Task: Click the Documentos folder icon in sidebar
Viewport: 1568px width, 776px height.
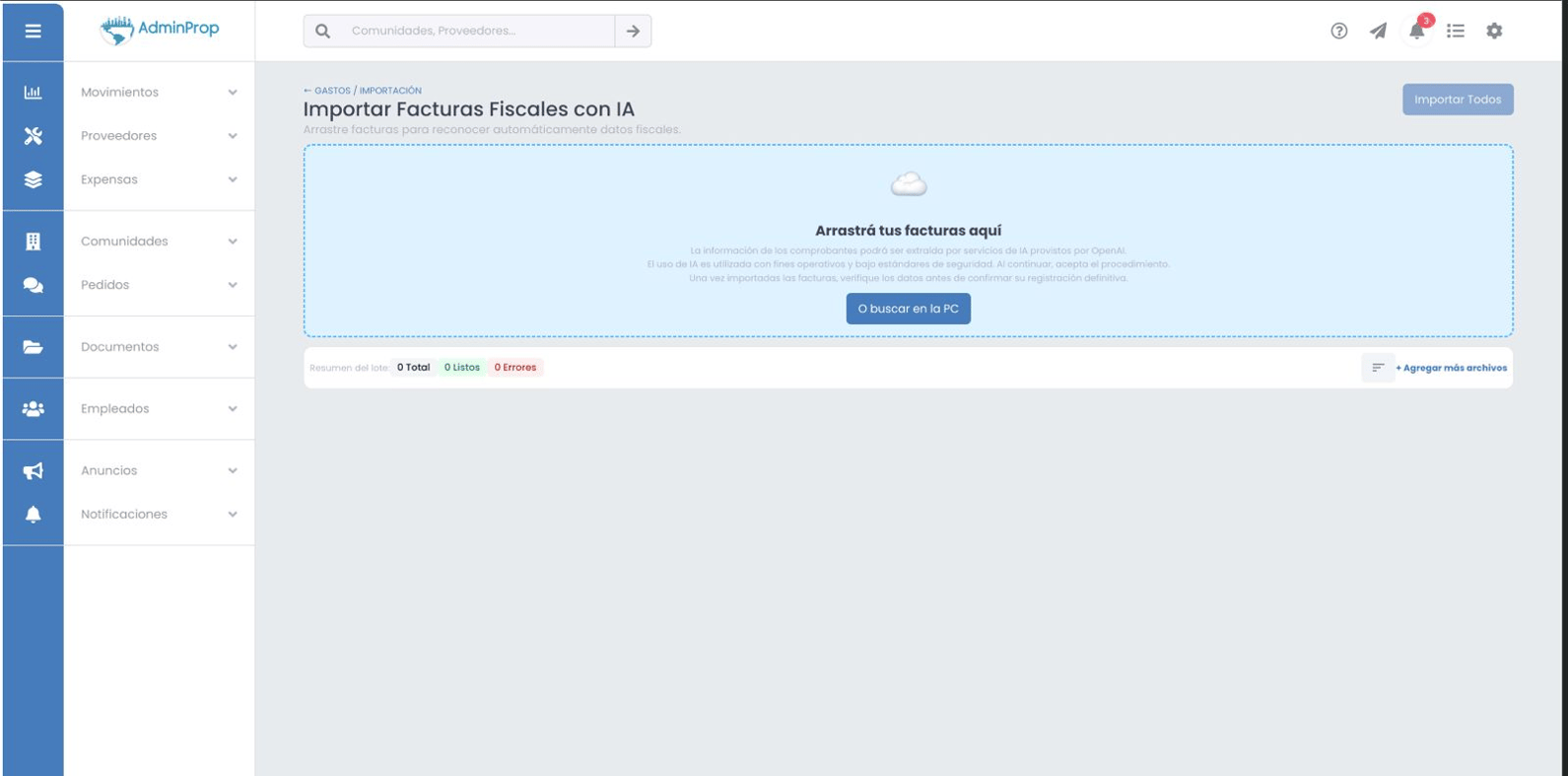Action: [x=33, y=347]
